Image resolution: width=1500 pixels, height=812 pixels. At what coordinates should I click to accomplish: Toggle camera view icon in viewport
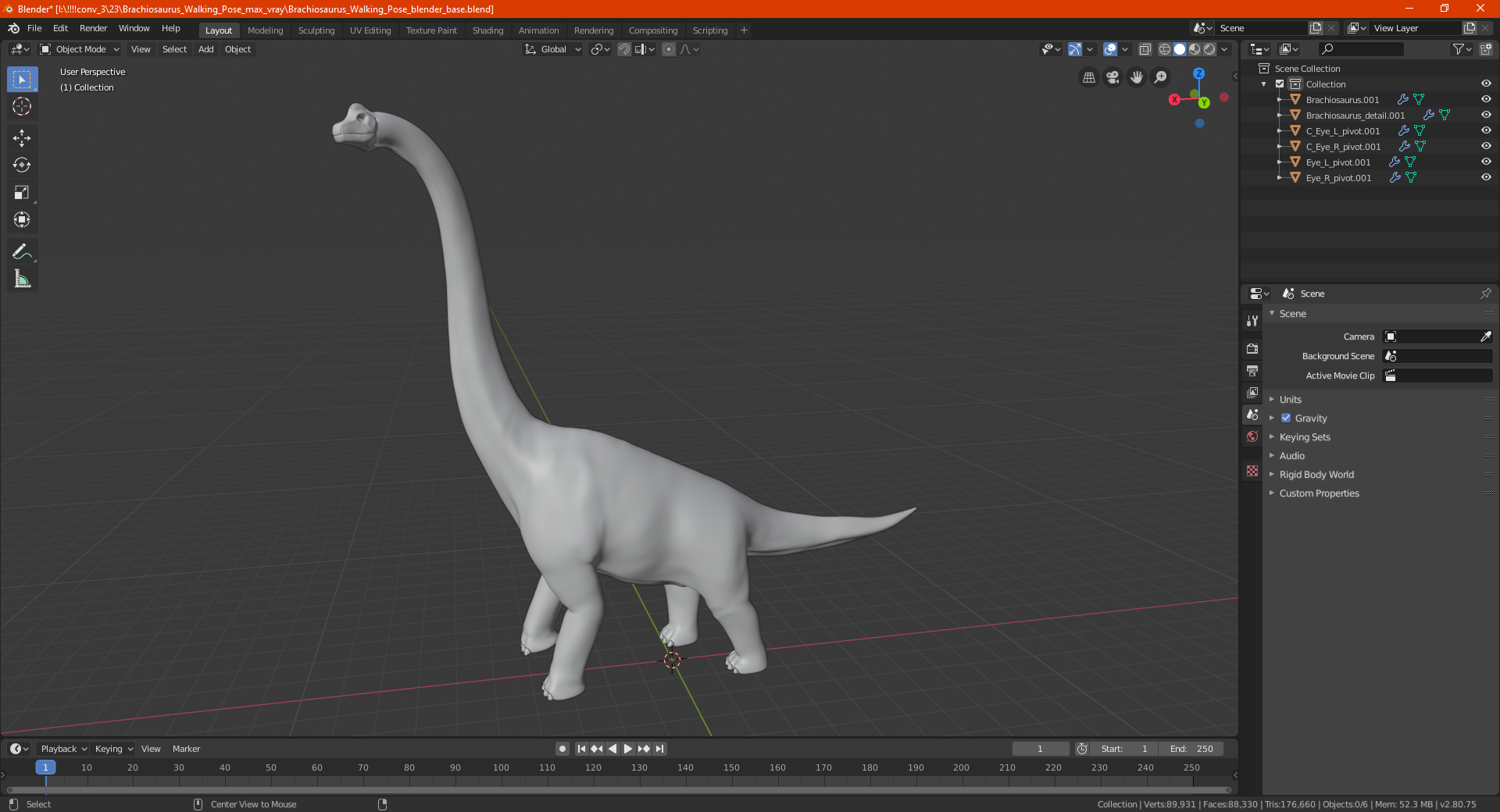[x=1112, y=77]
